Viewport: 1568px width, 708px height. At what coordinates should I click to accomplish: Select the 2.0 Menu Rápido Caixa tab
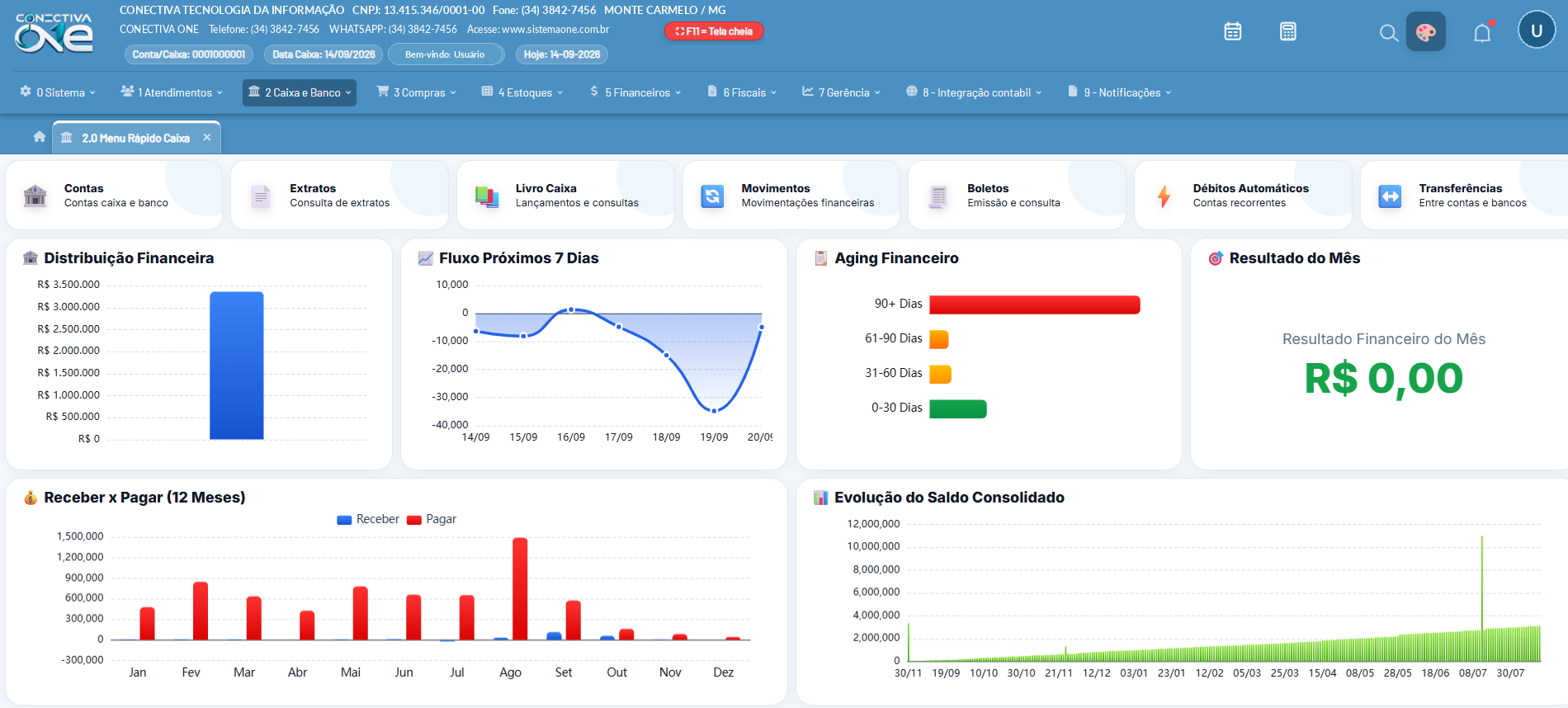(136, 138)
